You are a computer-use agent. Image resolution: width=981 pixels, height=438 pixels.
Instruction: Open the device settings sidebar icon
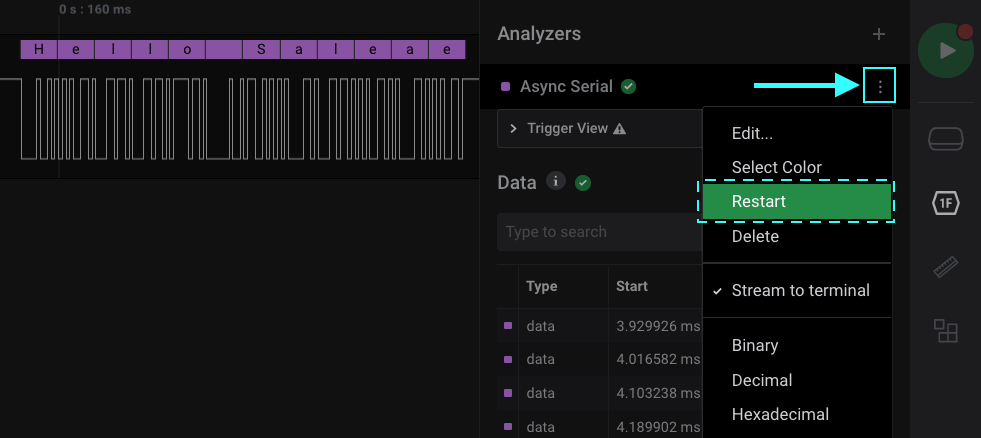click(945, 139)
